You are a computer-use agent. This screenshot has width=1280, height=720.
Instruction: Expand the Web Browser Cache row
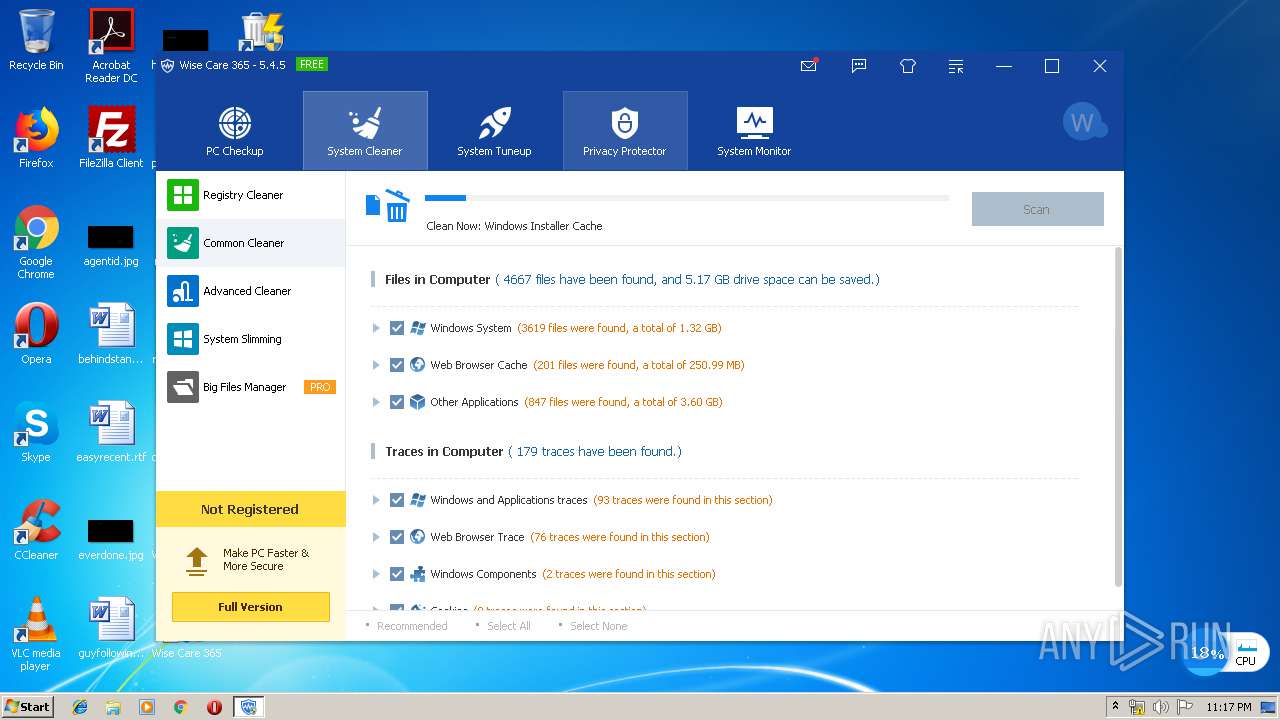pyautogui.click(x=376, y=365)
